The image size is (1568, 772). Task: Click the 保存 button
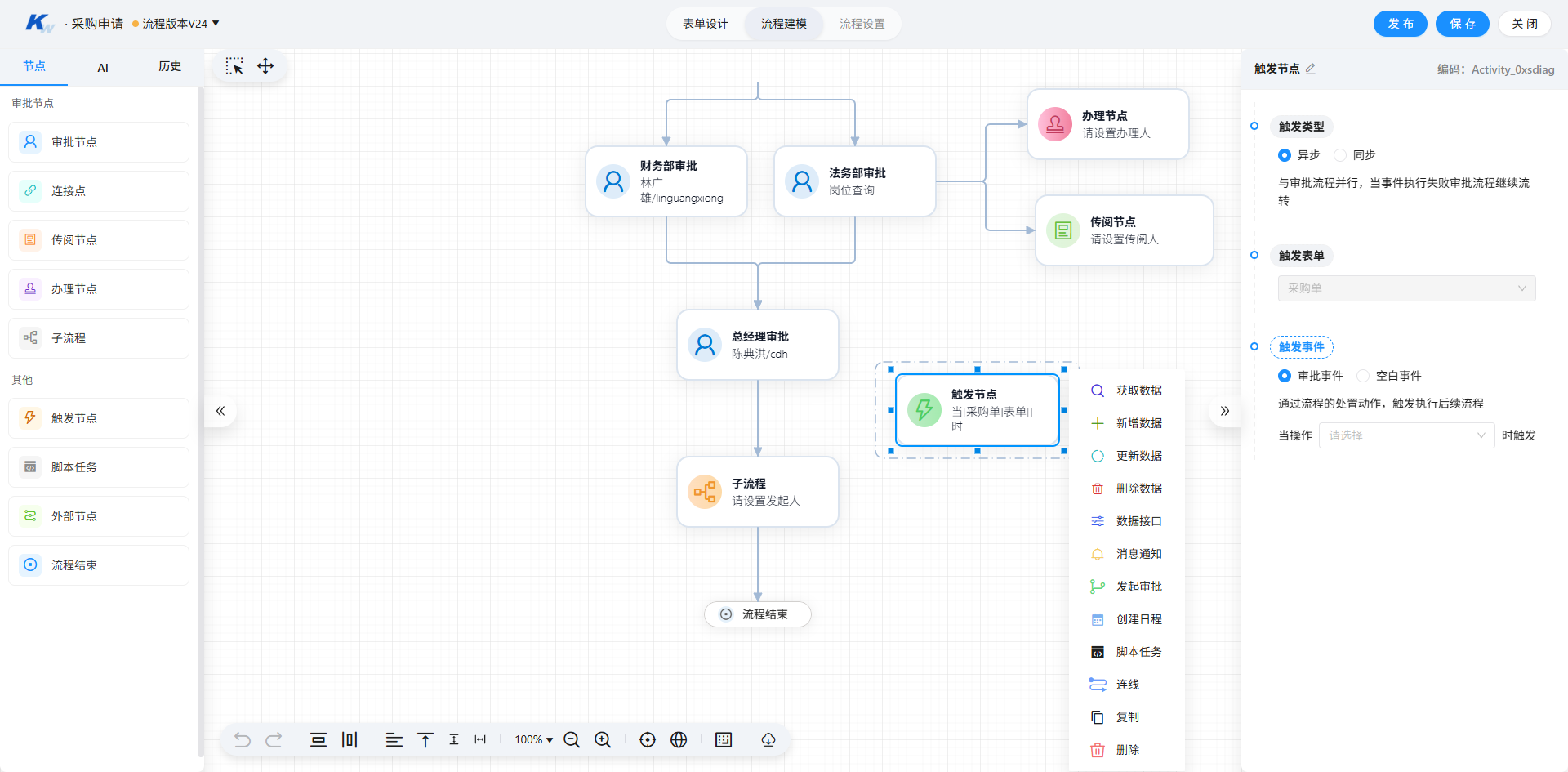(1463, 24)
